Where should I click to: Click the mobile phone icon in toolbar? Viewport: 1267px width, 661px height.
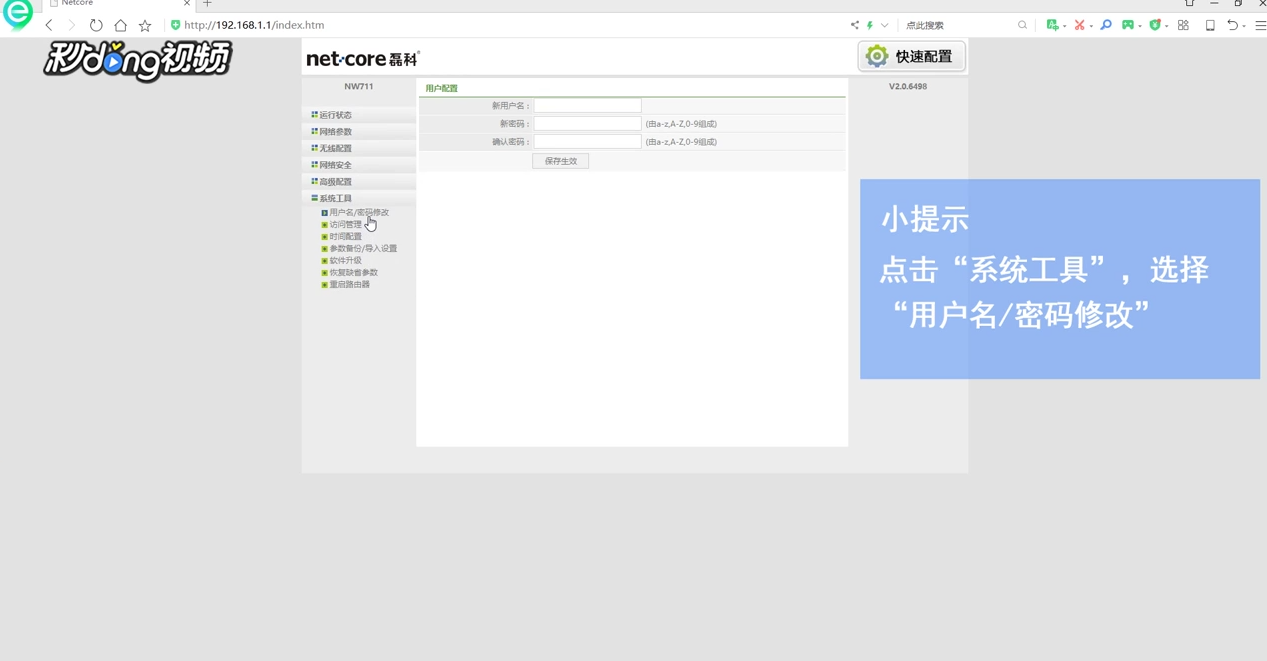[1209, 25]
